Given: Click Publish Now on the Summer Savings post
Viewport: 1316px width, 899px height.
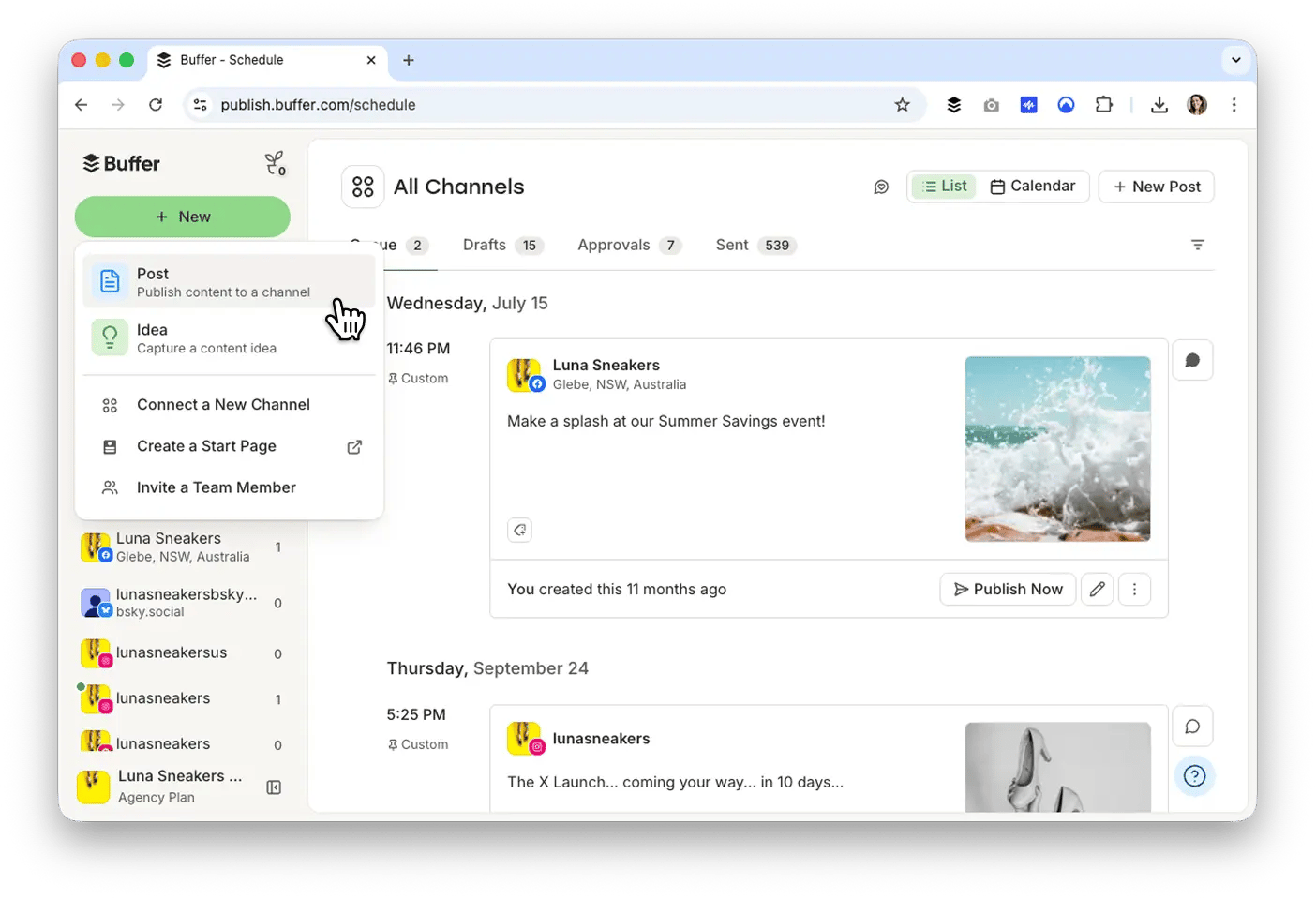Looking at the screenshot, I should coord(1008,589).
